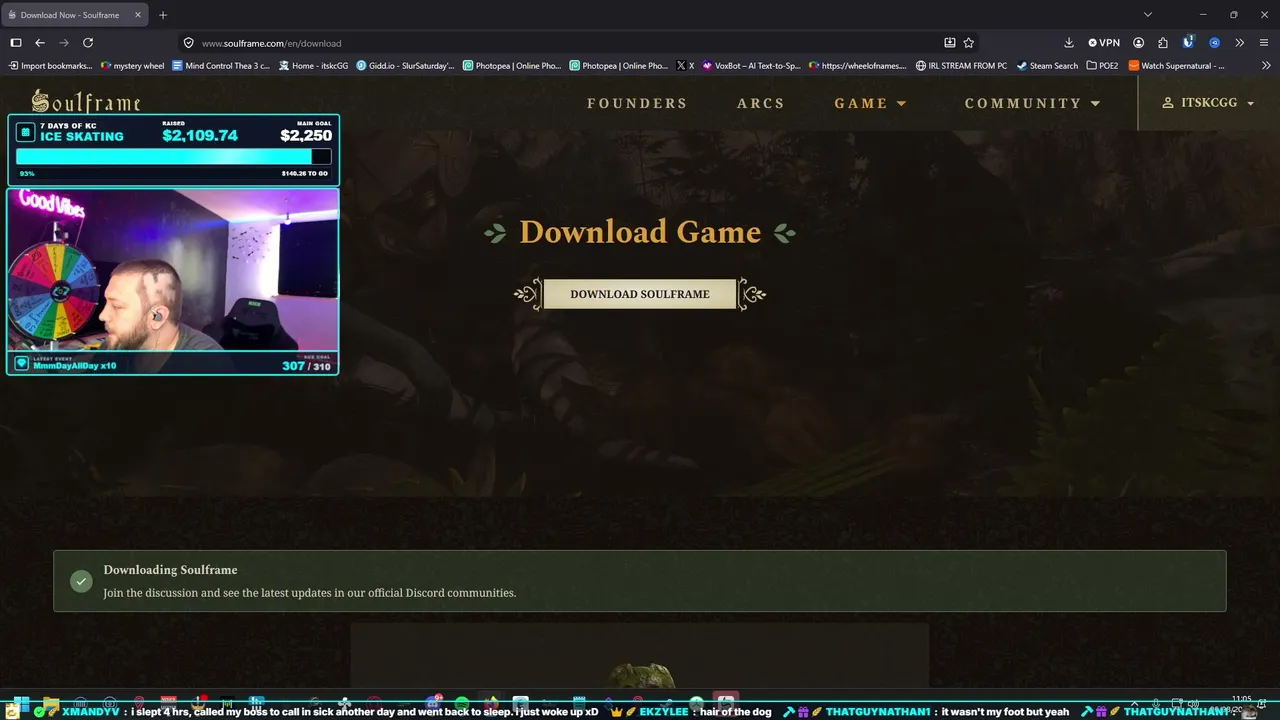Open the Mind Control Thea bookmark

click(221, 66)
